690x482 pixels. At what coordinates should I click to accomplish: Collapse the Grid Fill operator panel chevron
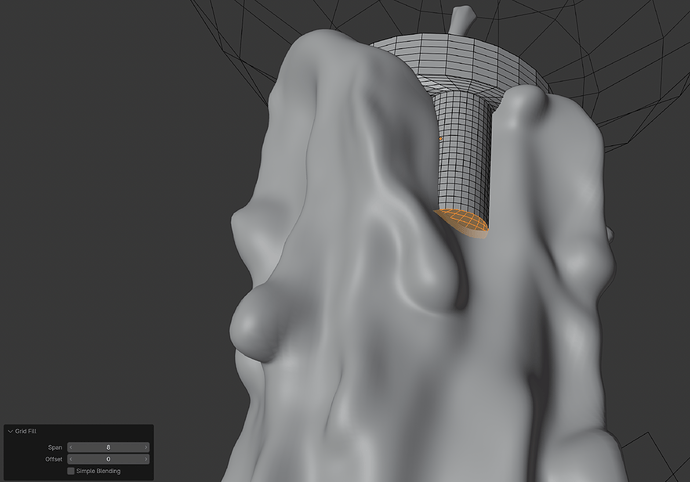[x=11, y=431]
